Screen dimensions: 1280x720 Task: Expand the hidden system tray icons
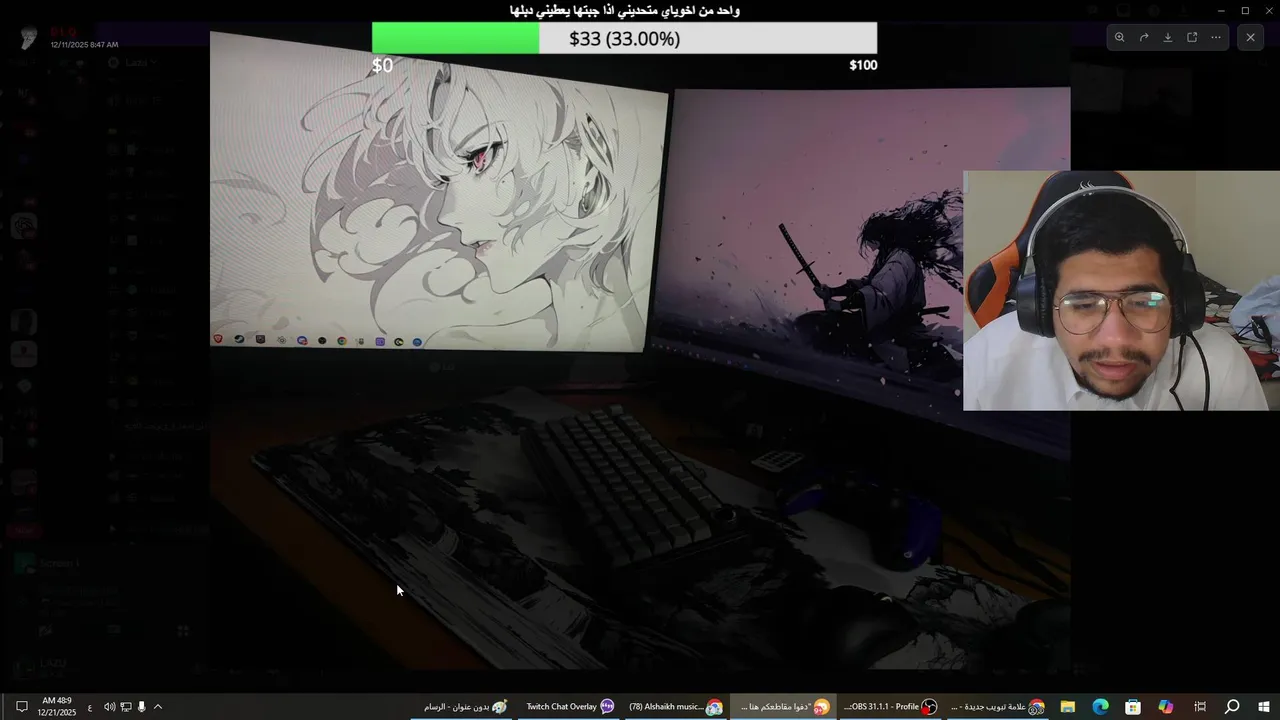[x=157, y=707]
